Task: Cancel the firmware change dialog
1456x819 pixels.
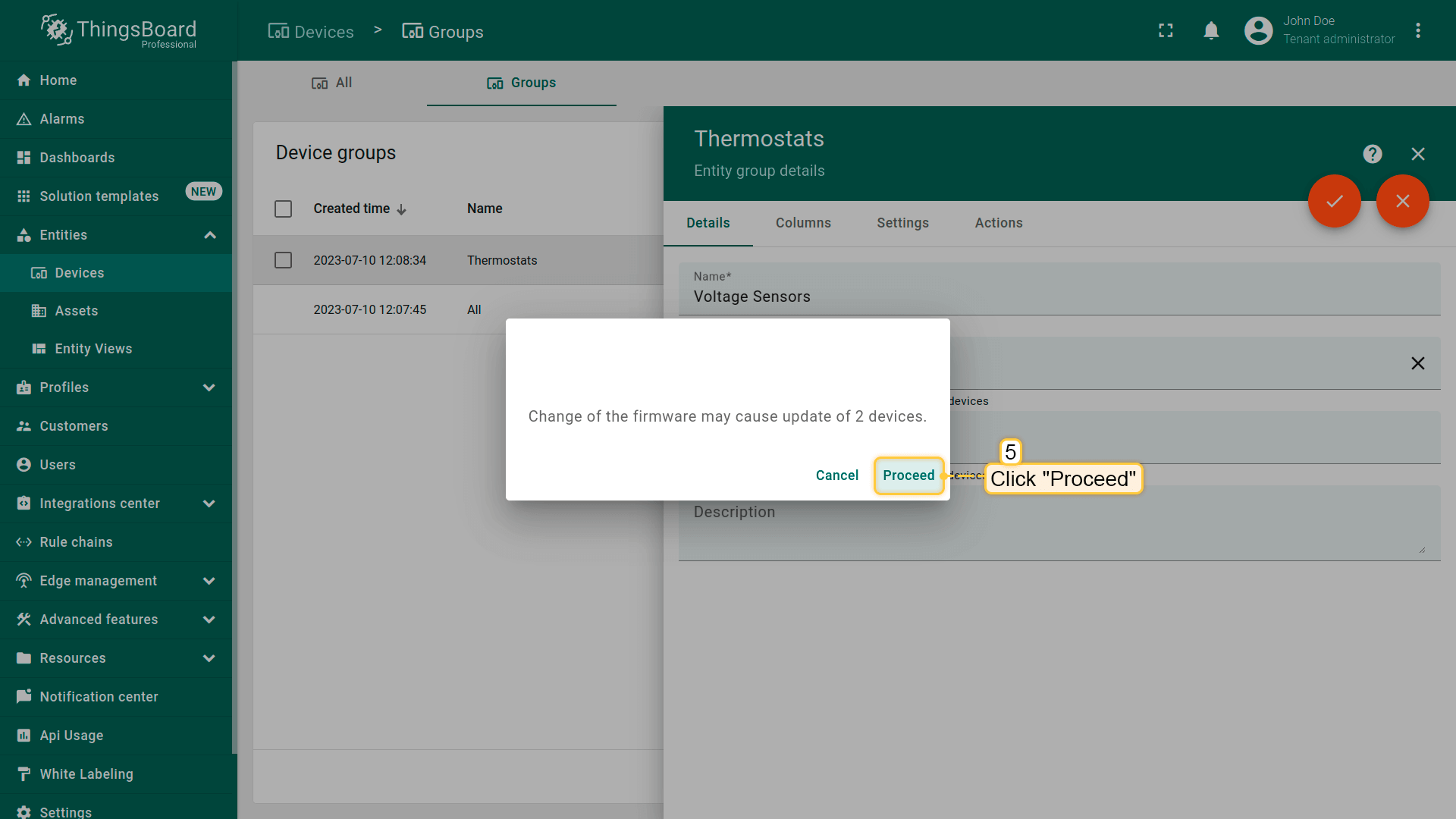Action: click(836, 475)
